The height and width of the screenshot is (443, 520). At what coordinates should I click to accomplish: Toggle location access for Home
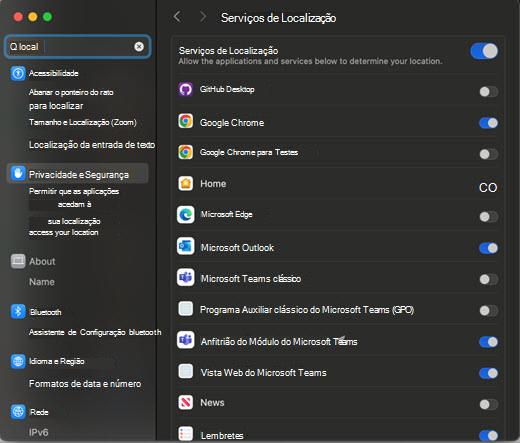(488, 188)
